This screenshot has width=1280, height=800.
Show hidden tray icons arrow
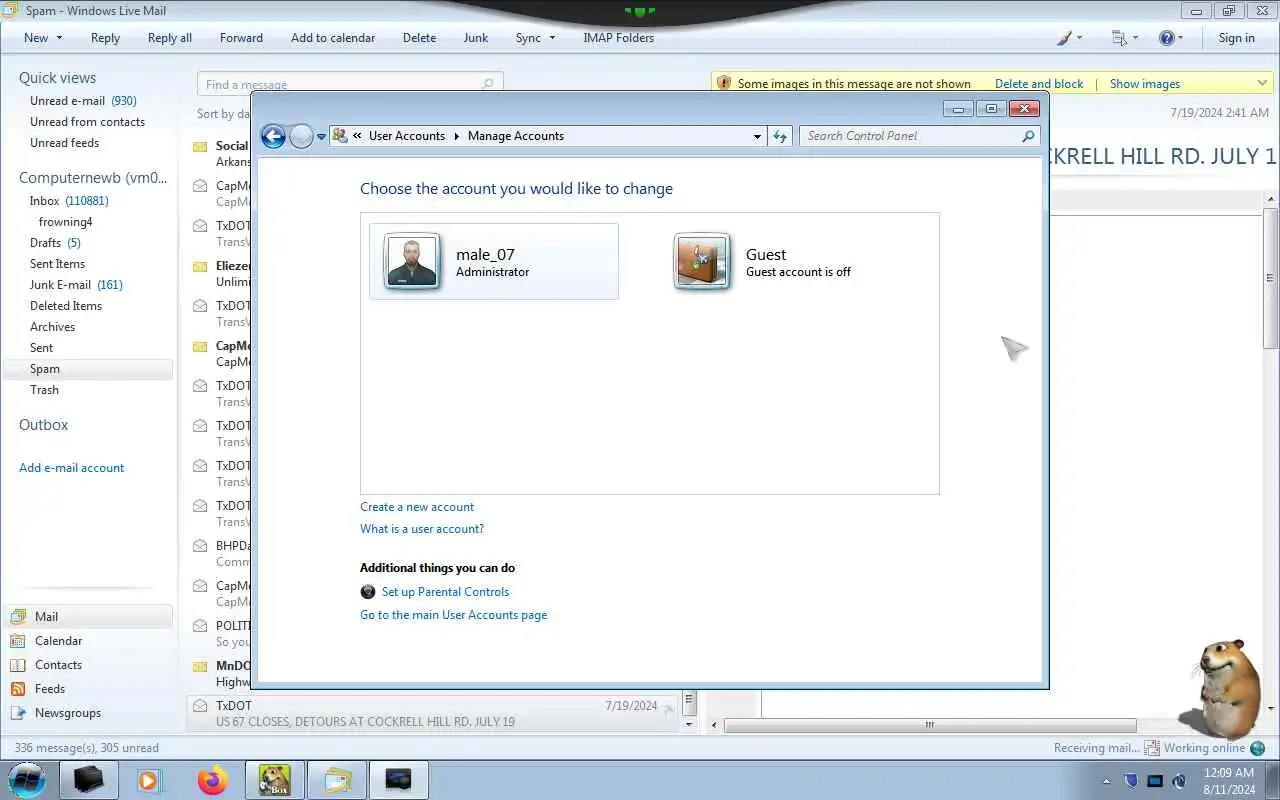tap(1107, 781)
